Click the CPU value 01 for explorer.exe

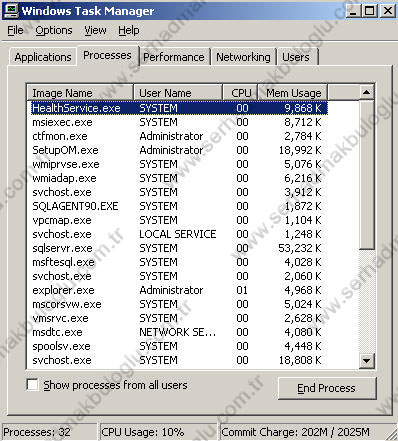click(242, 290)
